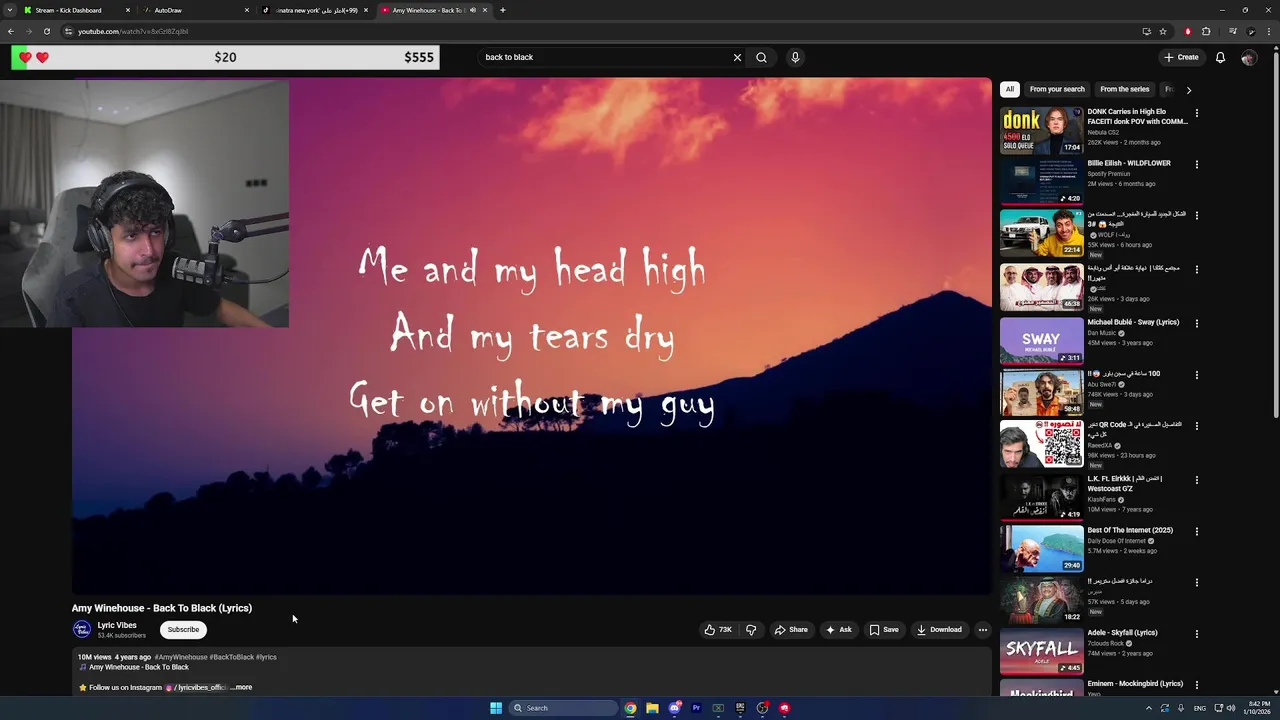Viewport: 1280px width, 720px height.
Task: Save video to a playlist
Action: tap(884, 630)
